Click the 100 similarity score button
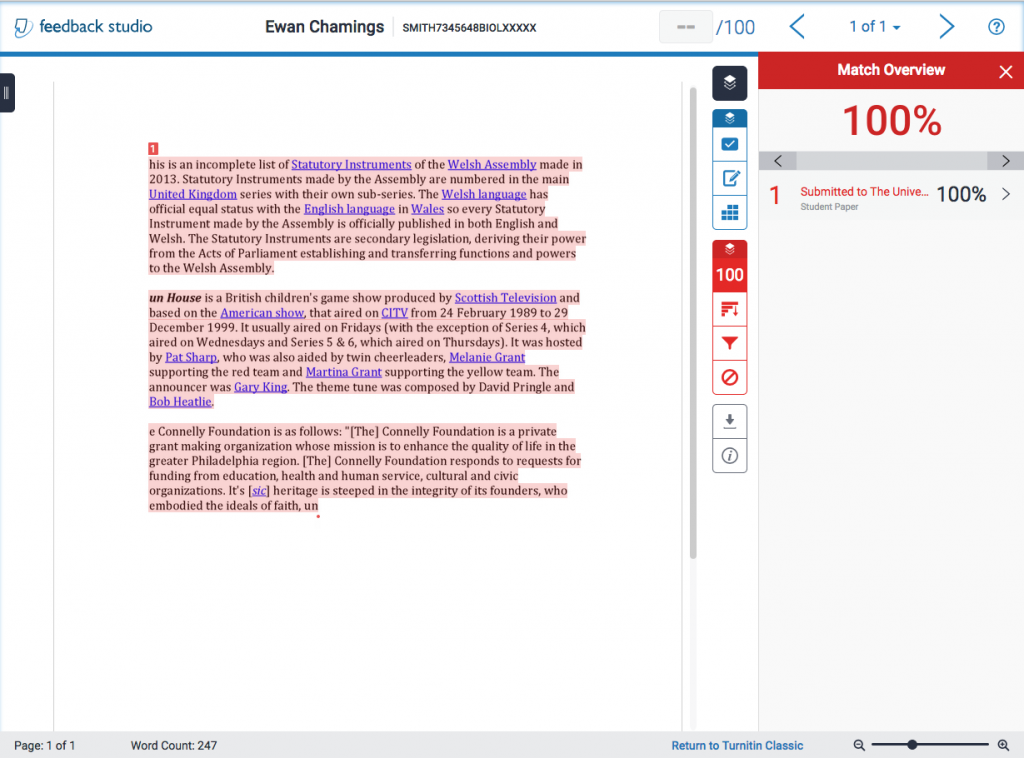1024x758 pixels. pyautogui.click(x=729, y=275)
